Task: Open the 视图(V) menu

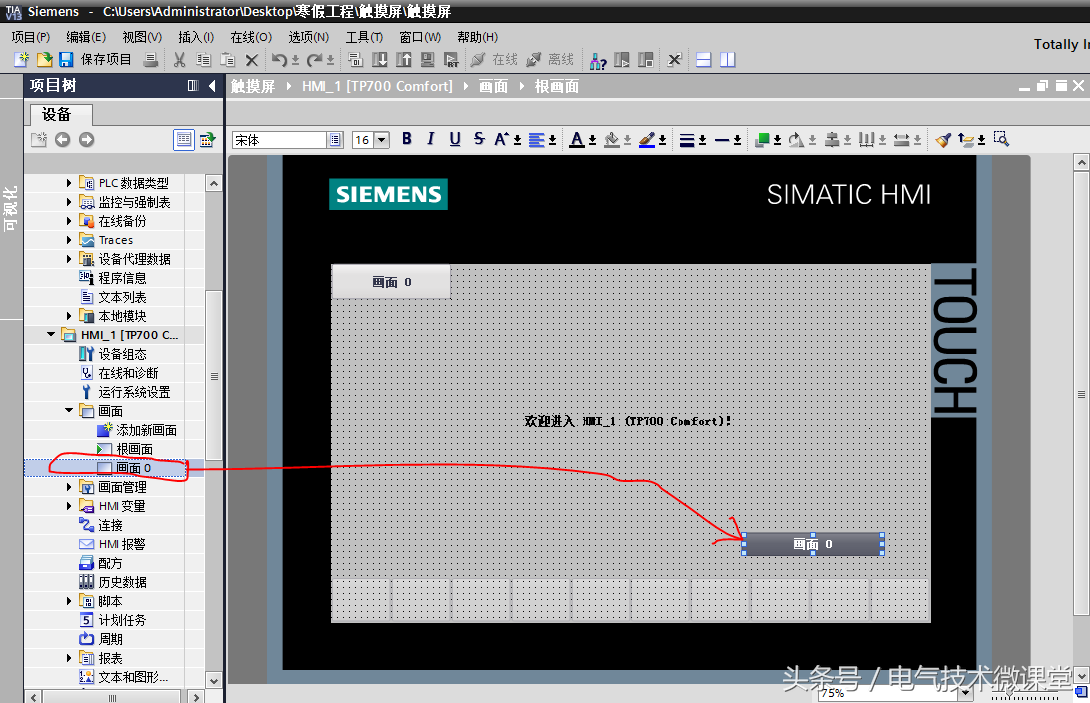Action: [142, 37]
